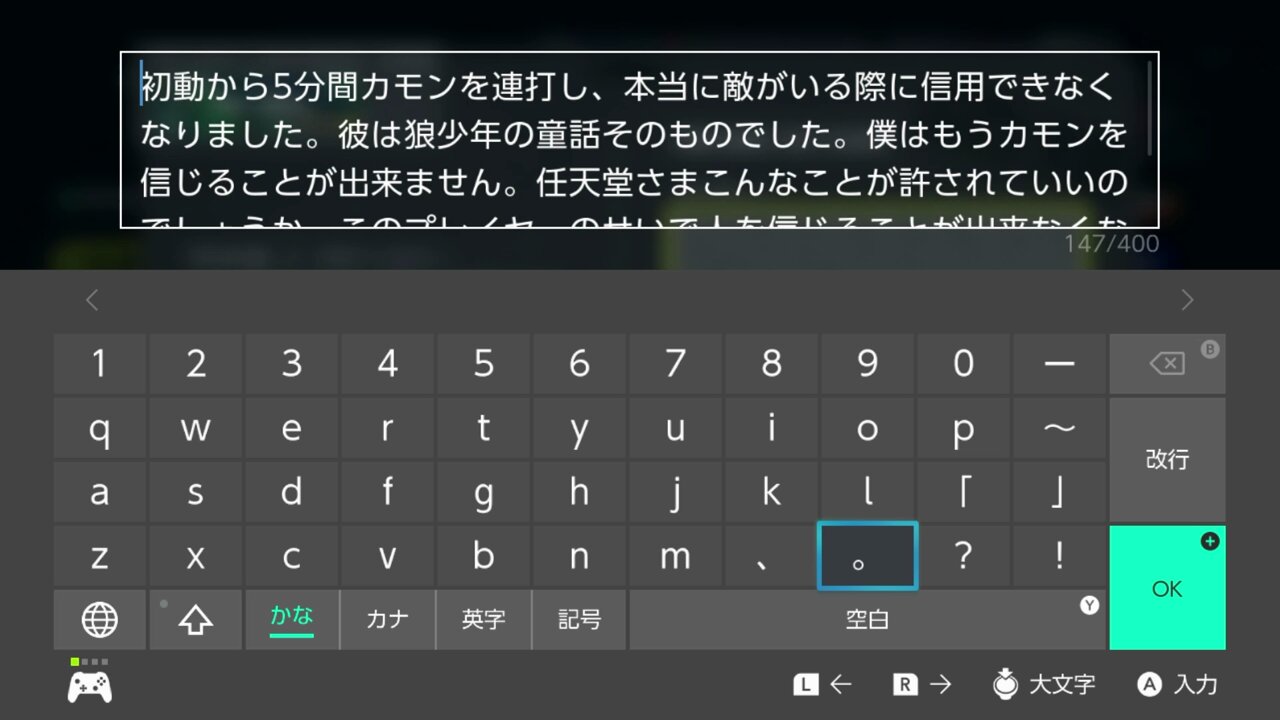The height and width of the screenshot is (720, 1280).
Task: Tap the y key
Action: [x=580, y=428]
